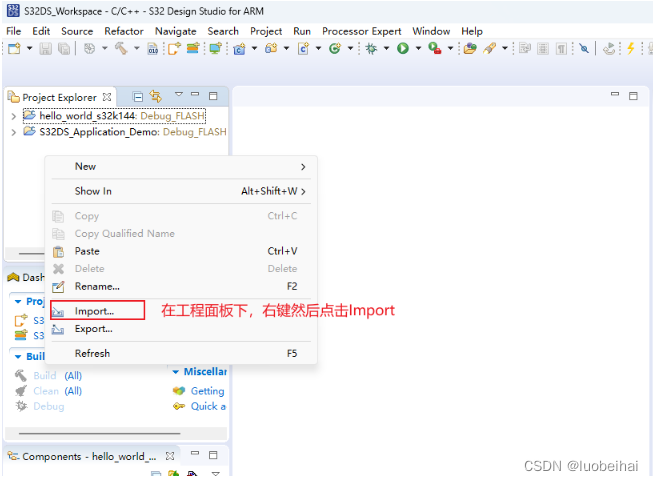Open the New wizard dropdown arrow

[x=29, y=48]
